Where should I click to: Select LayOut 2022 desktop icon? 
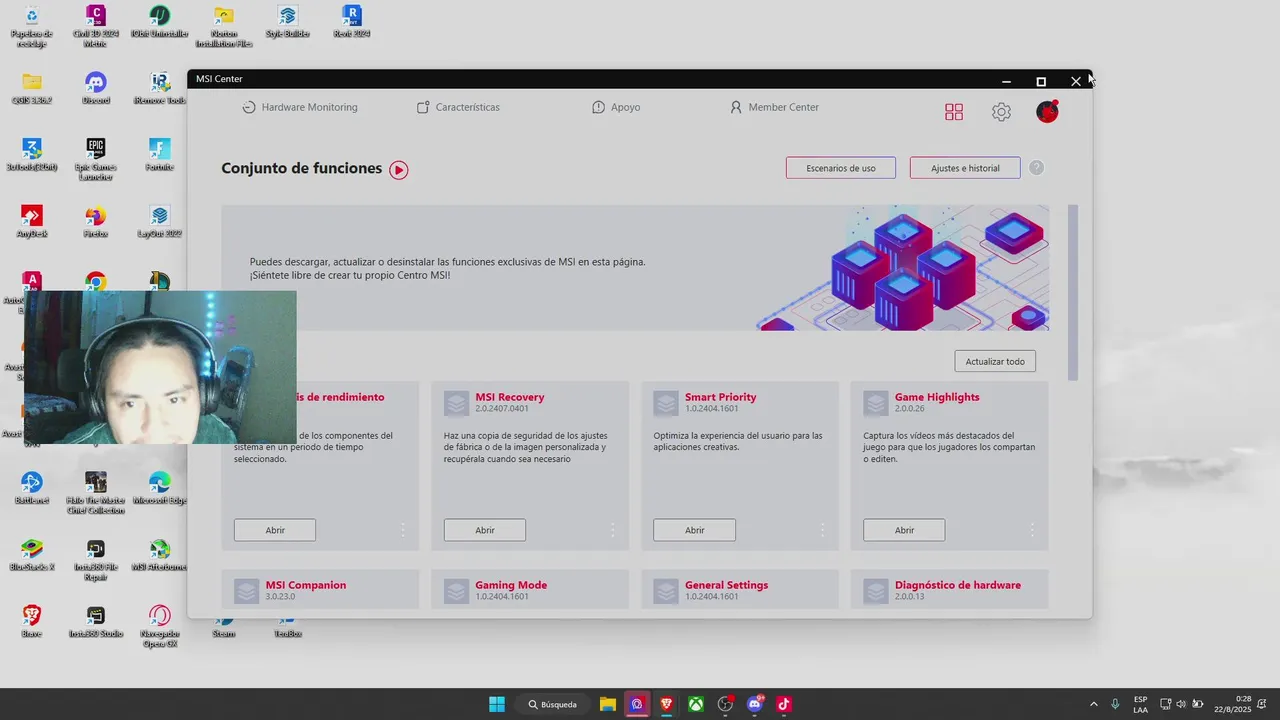[x=159, y=222]
